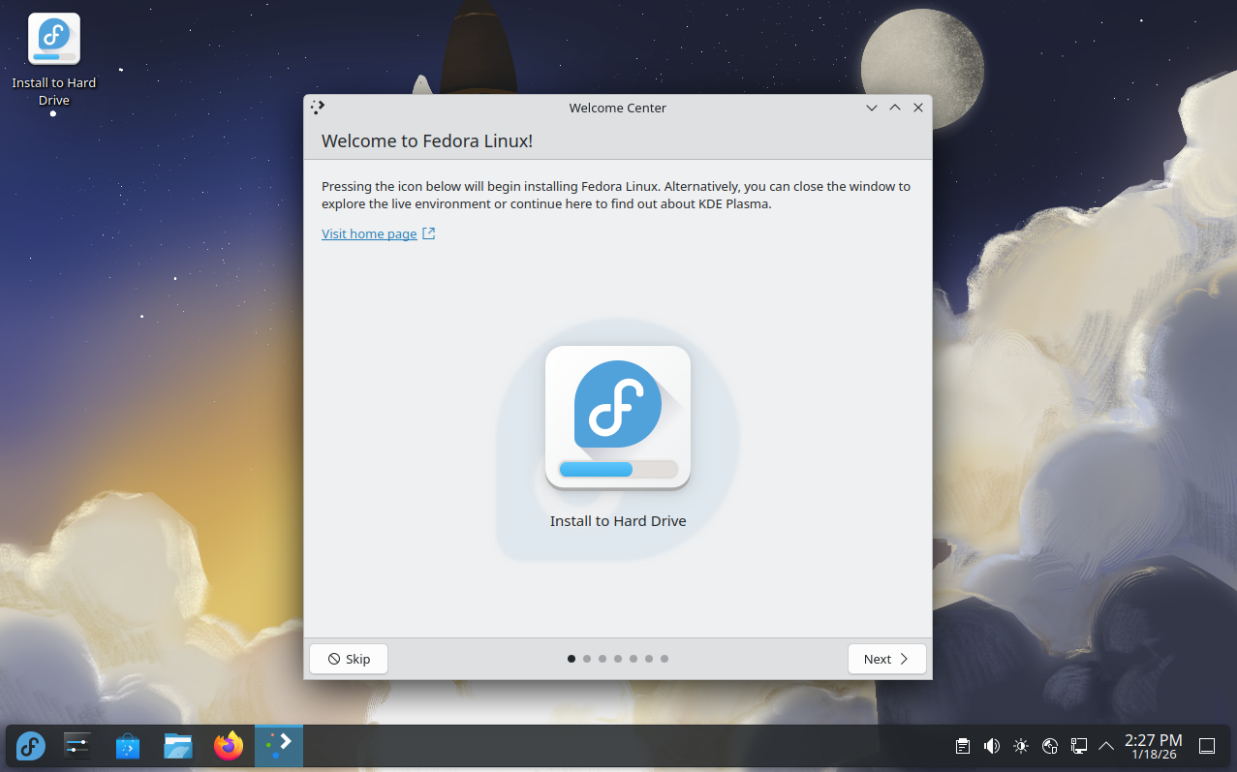Launch Firefox from the taskbar
The height and width of the screenshot is (772, 1237).
coord(228,745)
